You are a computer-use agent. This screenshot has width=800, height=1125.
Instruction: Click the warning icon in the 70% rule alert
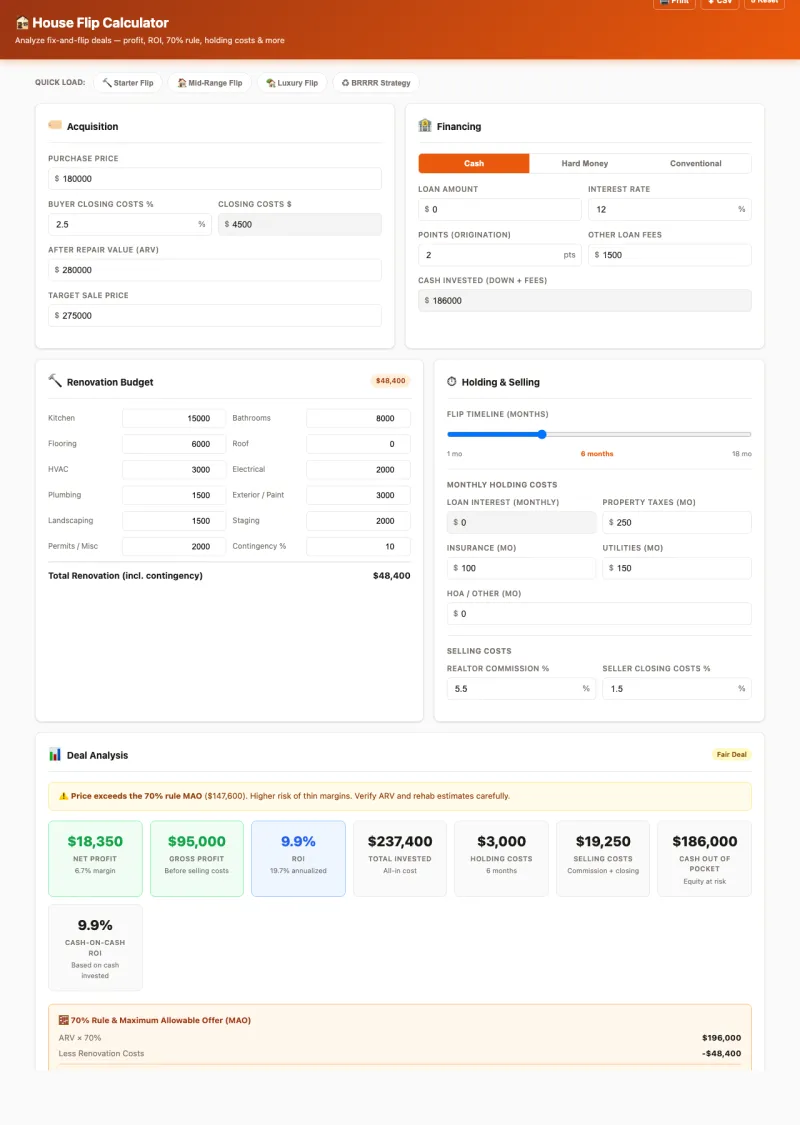pyautogui.click(x=63, y=796)
